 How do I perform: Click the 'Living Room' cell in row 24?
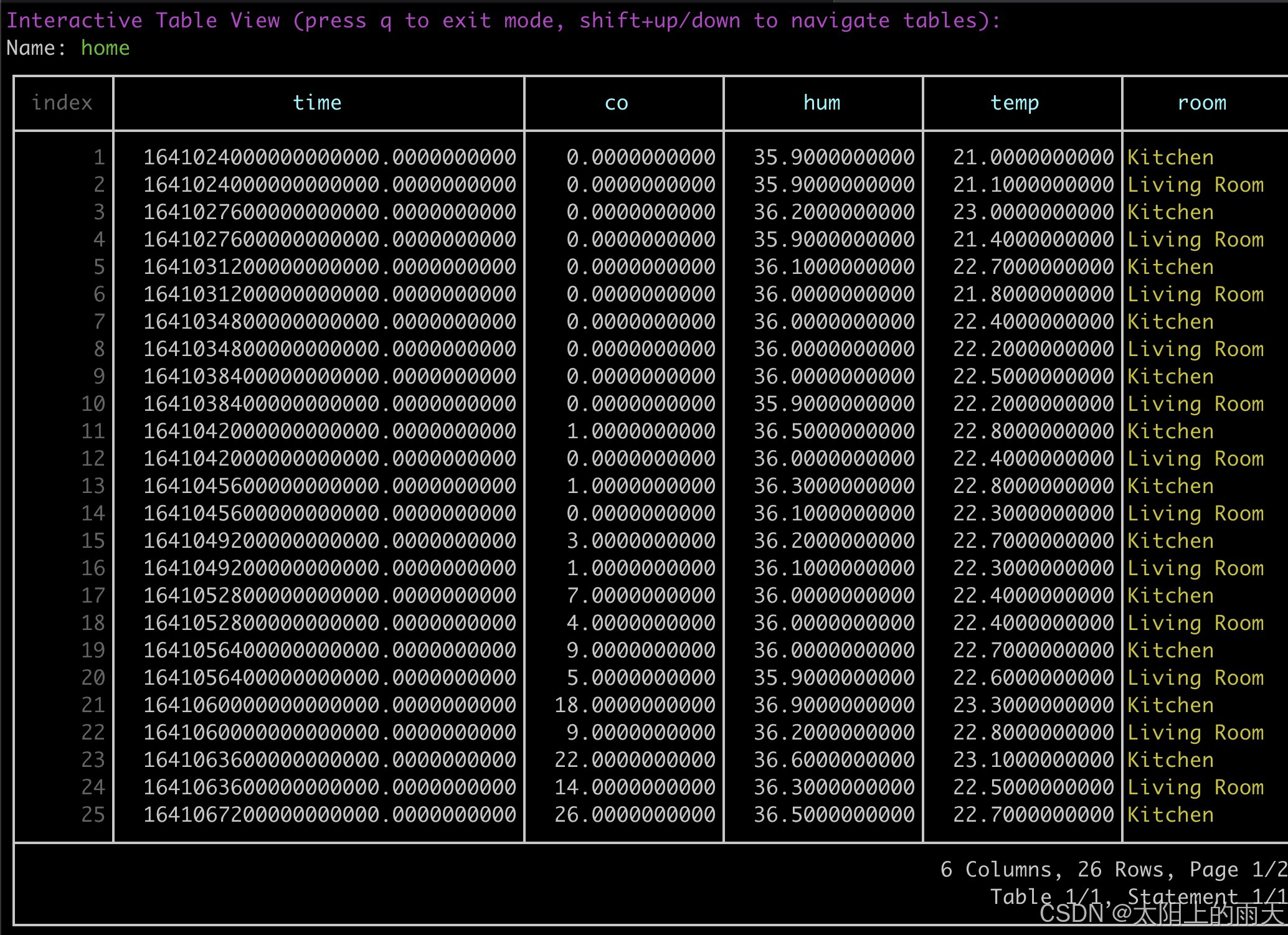1195,787
